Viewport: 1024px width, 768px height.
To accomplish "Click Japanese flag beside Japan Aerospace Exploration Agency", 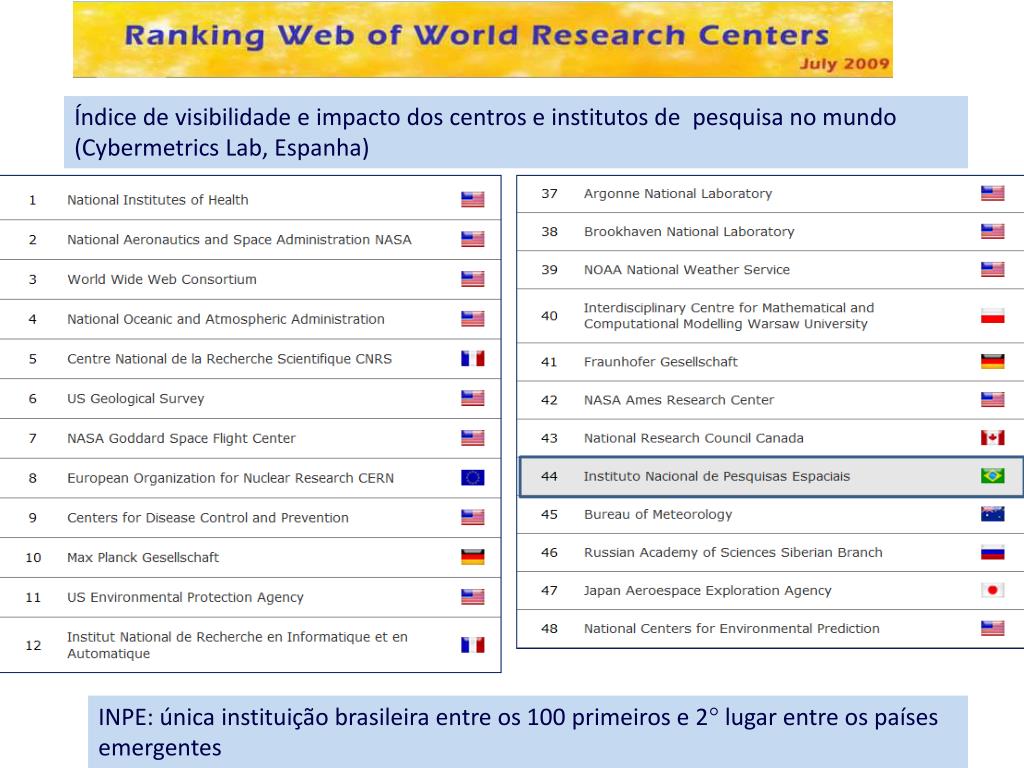I will pyautogui.click(x=992, y=590).
